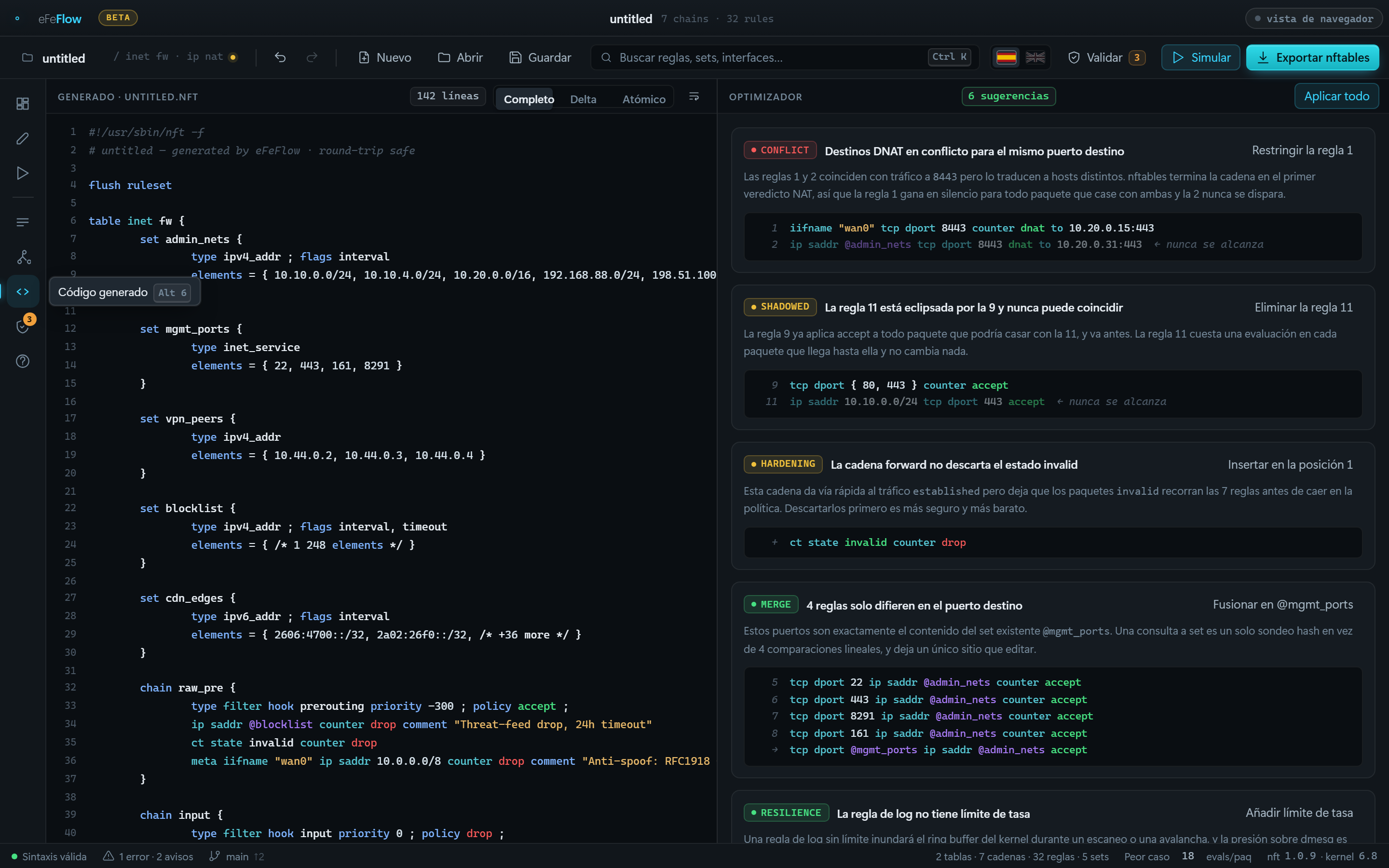Click the RESILIENCE tag

tap(786, 813)
